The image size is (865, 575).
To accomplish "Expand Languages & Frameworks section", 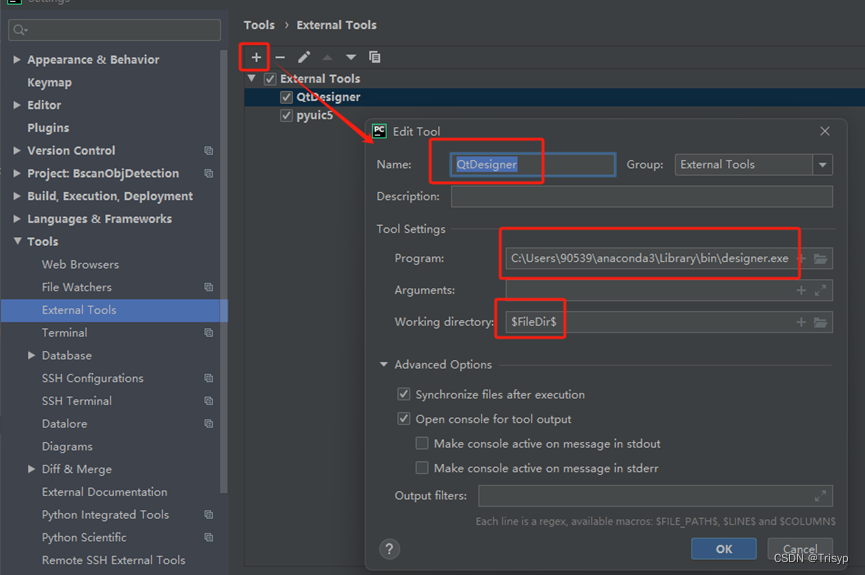I will pos(17,219).
